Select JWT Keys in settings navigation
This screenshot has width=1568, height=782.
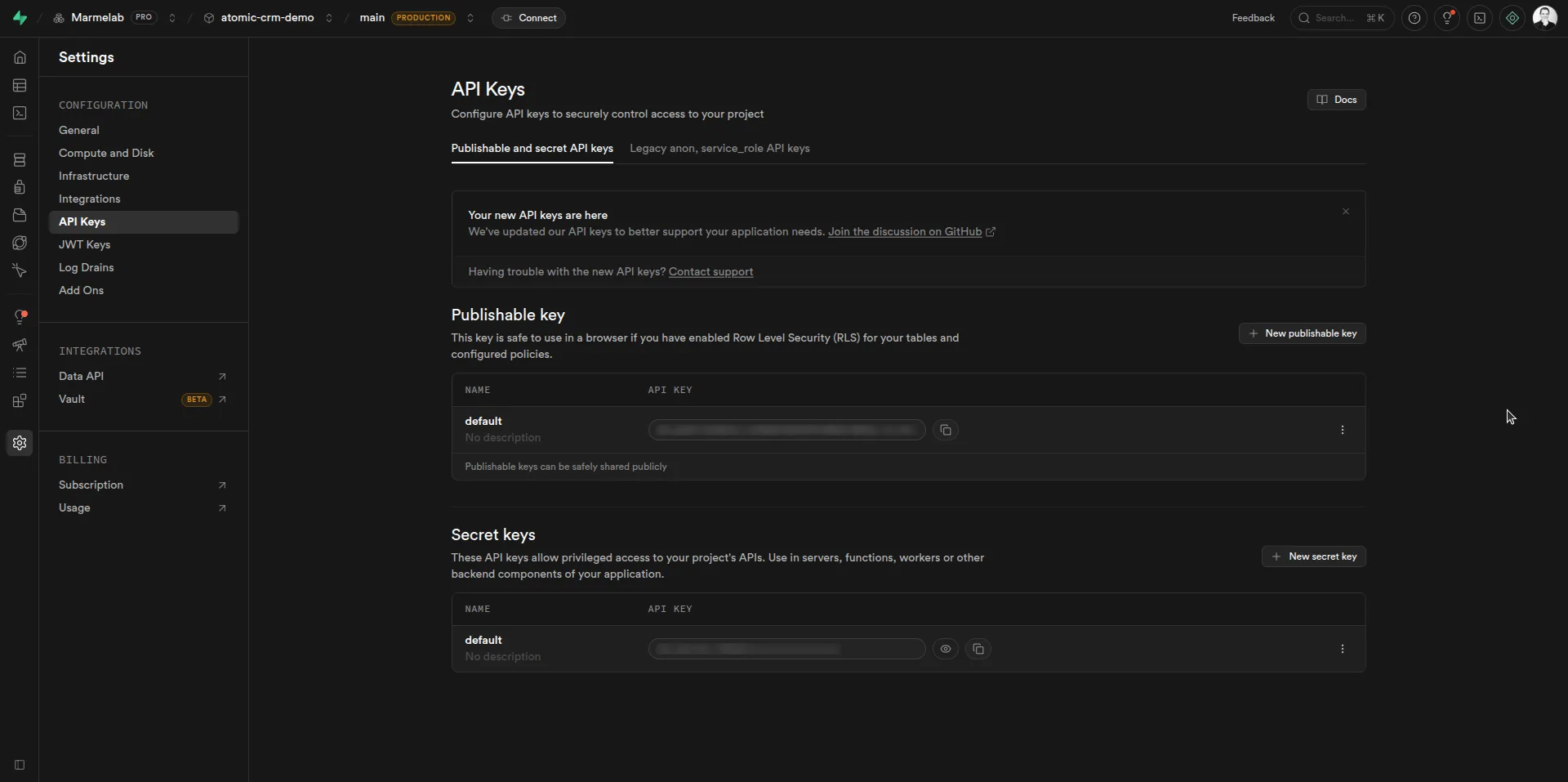(x=84, y=244)
